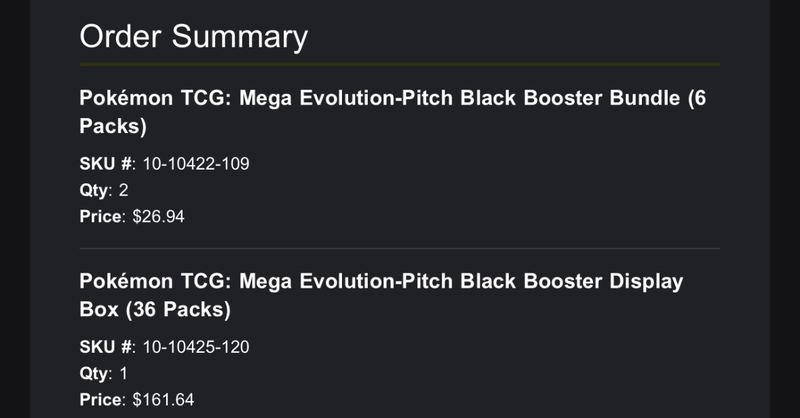Viewport: 800px width, 418px height.
Task: Click the separator between the two items
Action: (399, 249)
